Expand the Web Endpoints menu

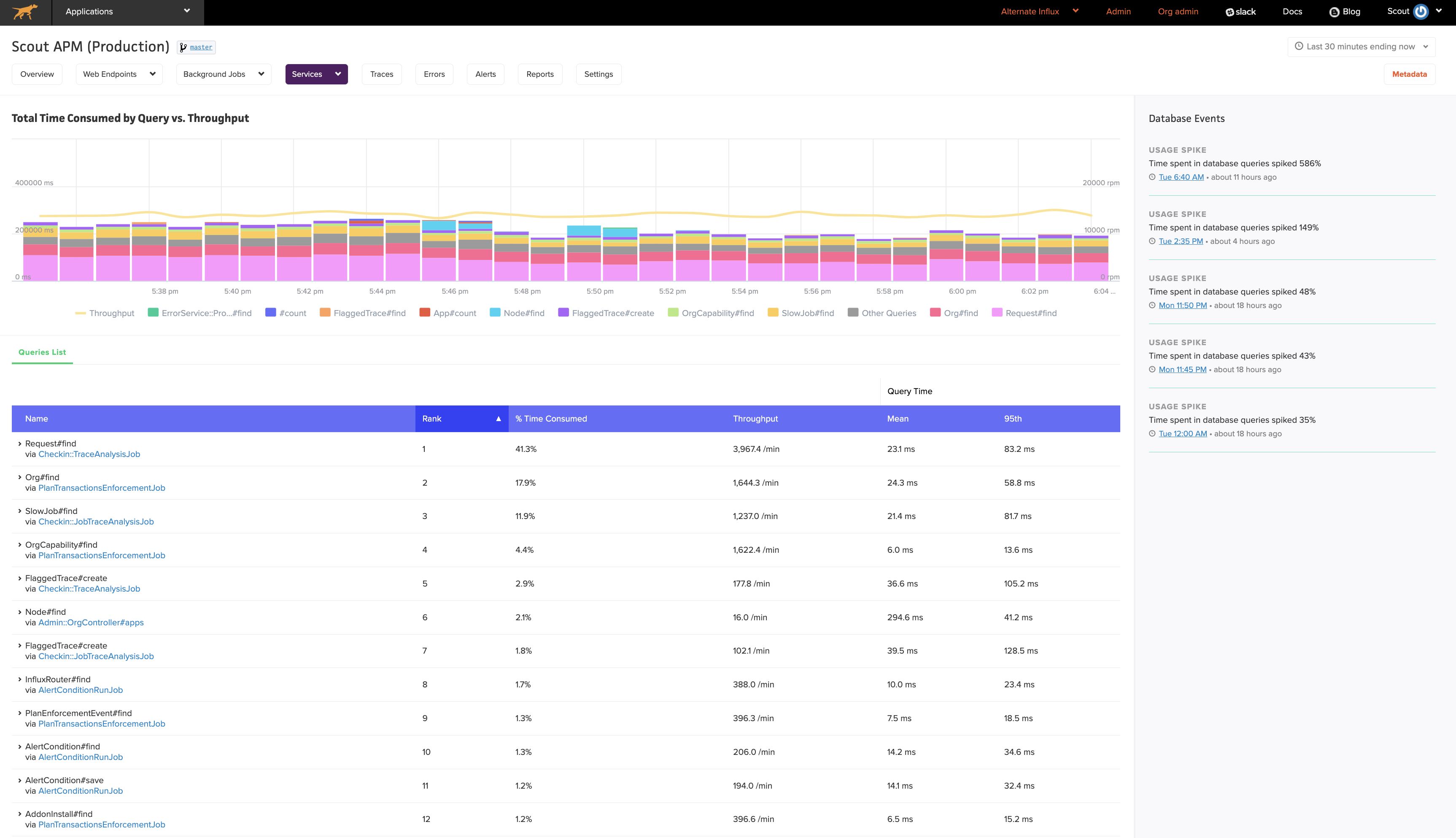point(119,74)
